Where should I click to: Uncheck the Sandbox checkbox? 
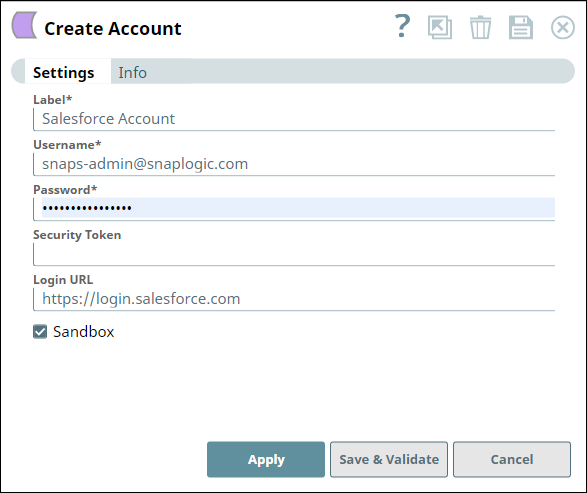click(x=40, y=332)
